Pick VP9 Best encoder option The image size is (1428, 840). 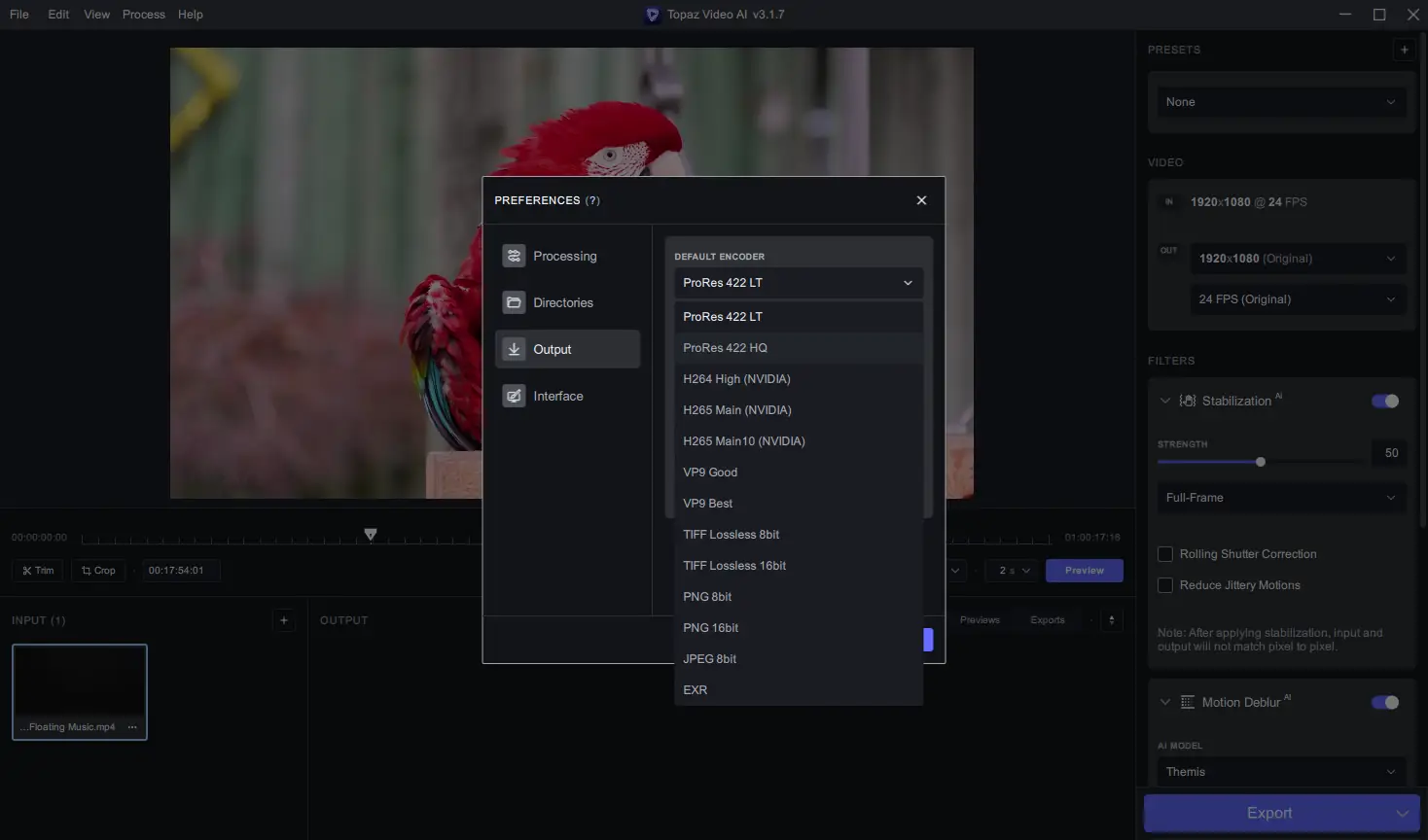tap(798, 504)
